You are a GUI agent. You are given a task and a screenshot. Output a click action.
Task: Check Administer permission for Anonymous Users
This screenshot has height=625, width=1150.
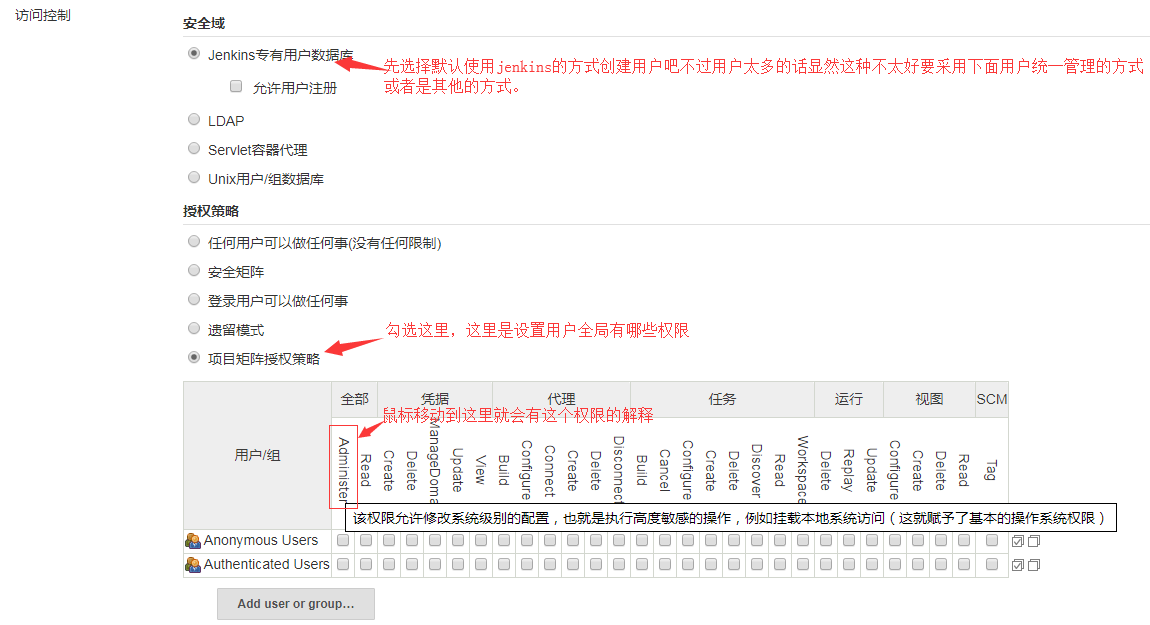[x=343, y=540]
